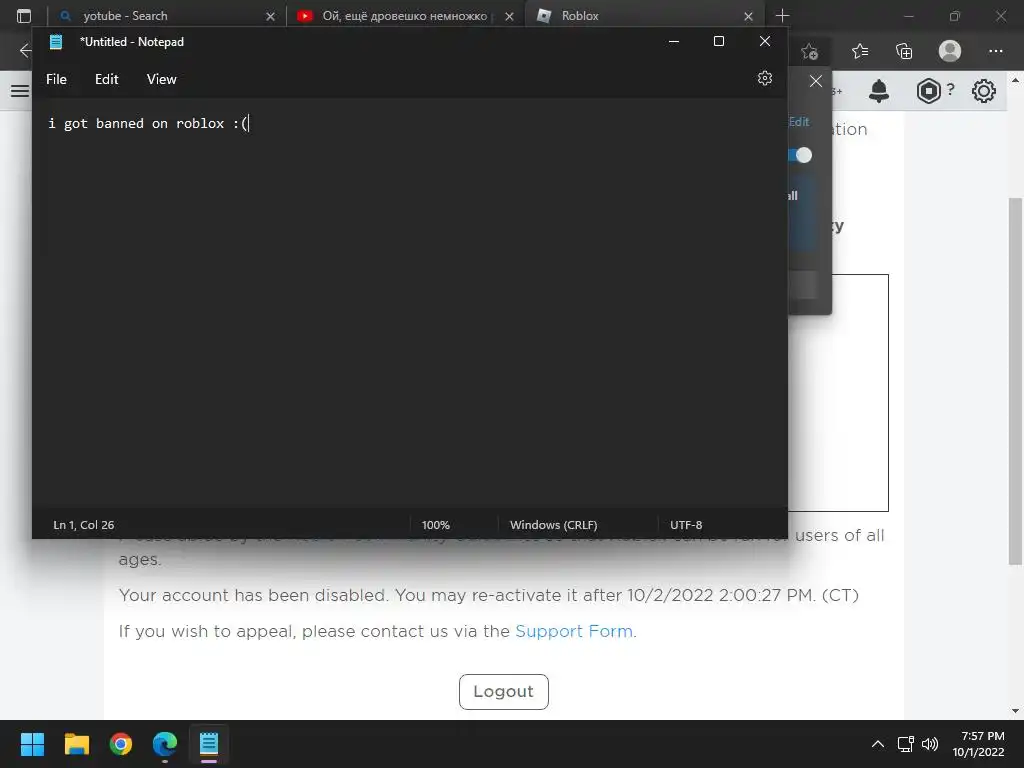Open Edge Collections icon

[904, 51]
